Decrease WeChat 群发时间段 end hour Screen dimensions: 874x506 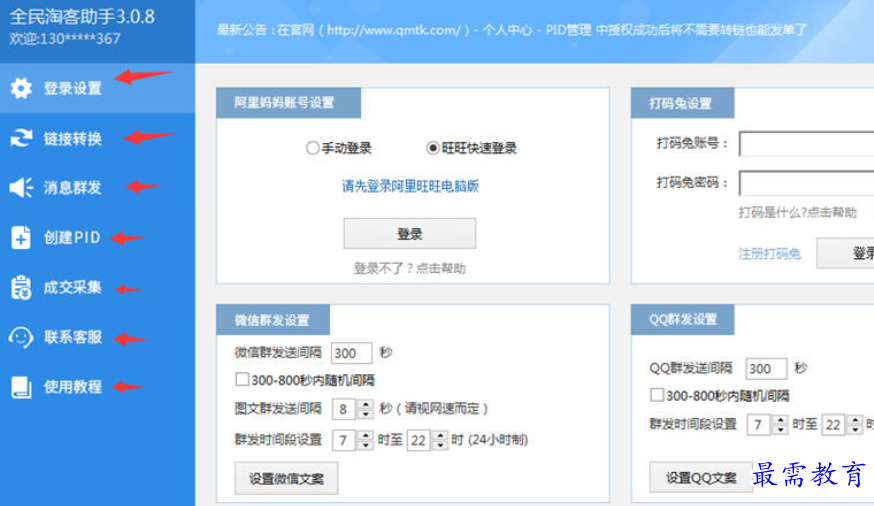(x=441, y=445)
